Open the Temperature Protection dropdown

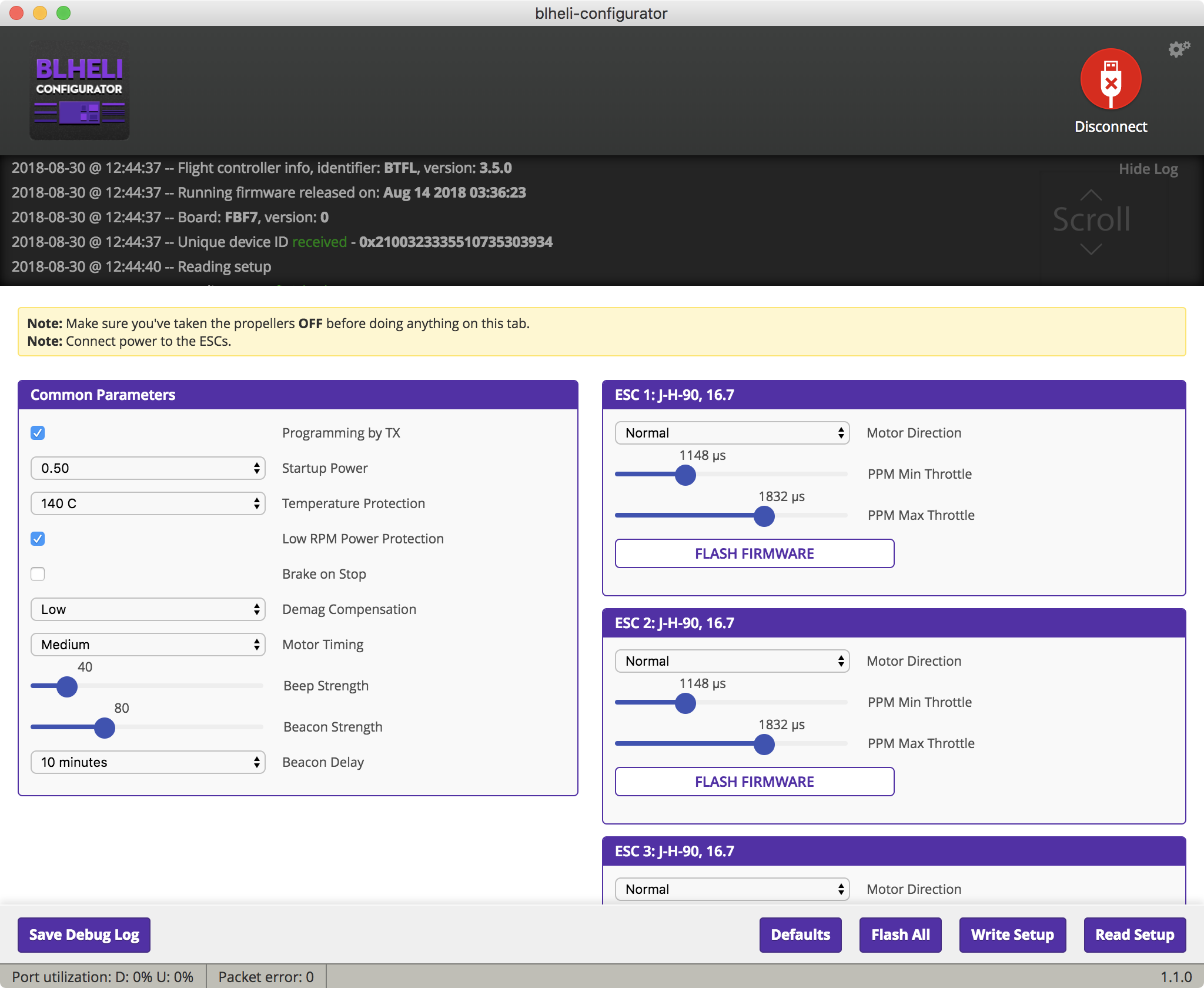coord(148,504)
